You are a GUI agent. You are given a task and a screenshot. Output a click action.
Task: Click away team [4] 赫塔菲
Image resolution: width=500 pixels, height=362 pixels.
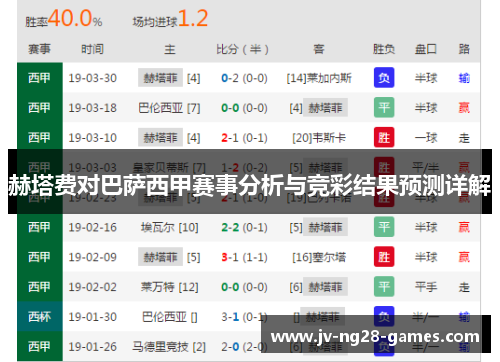point(319,108)
